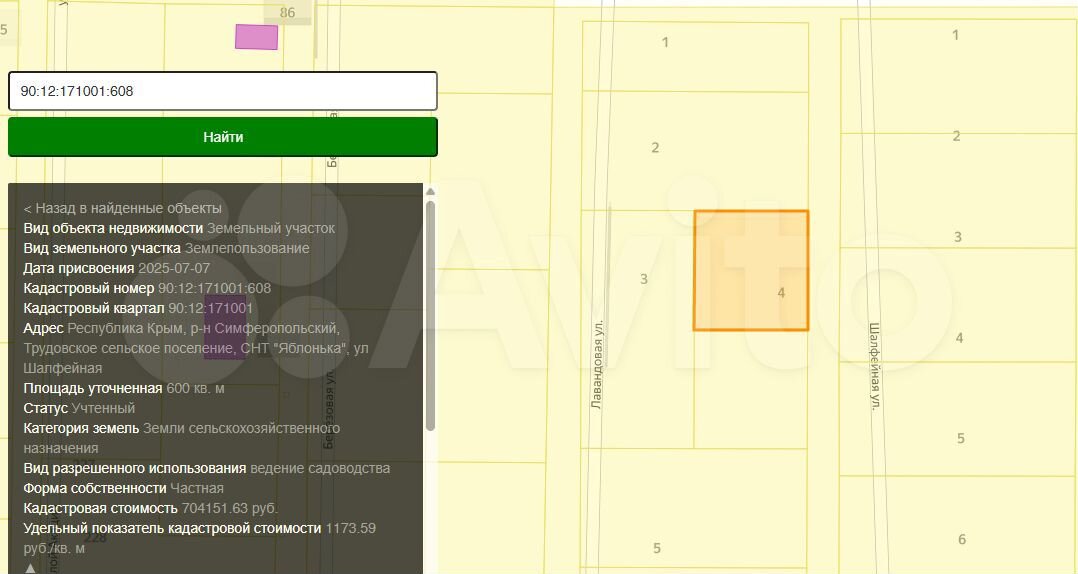Click Кадастровый номер 90:12:171001:608 in the panel
The width and height of the screenshot is (1078, 574).
click(x=147, y=288)
